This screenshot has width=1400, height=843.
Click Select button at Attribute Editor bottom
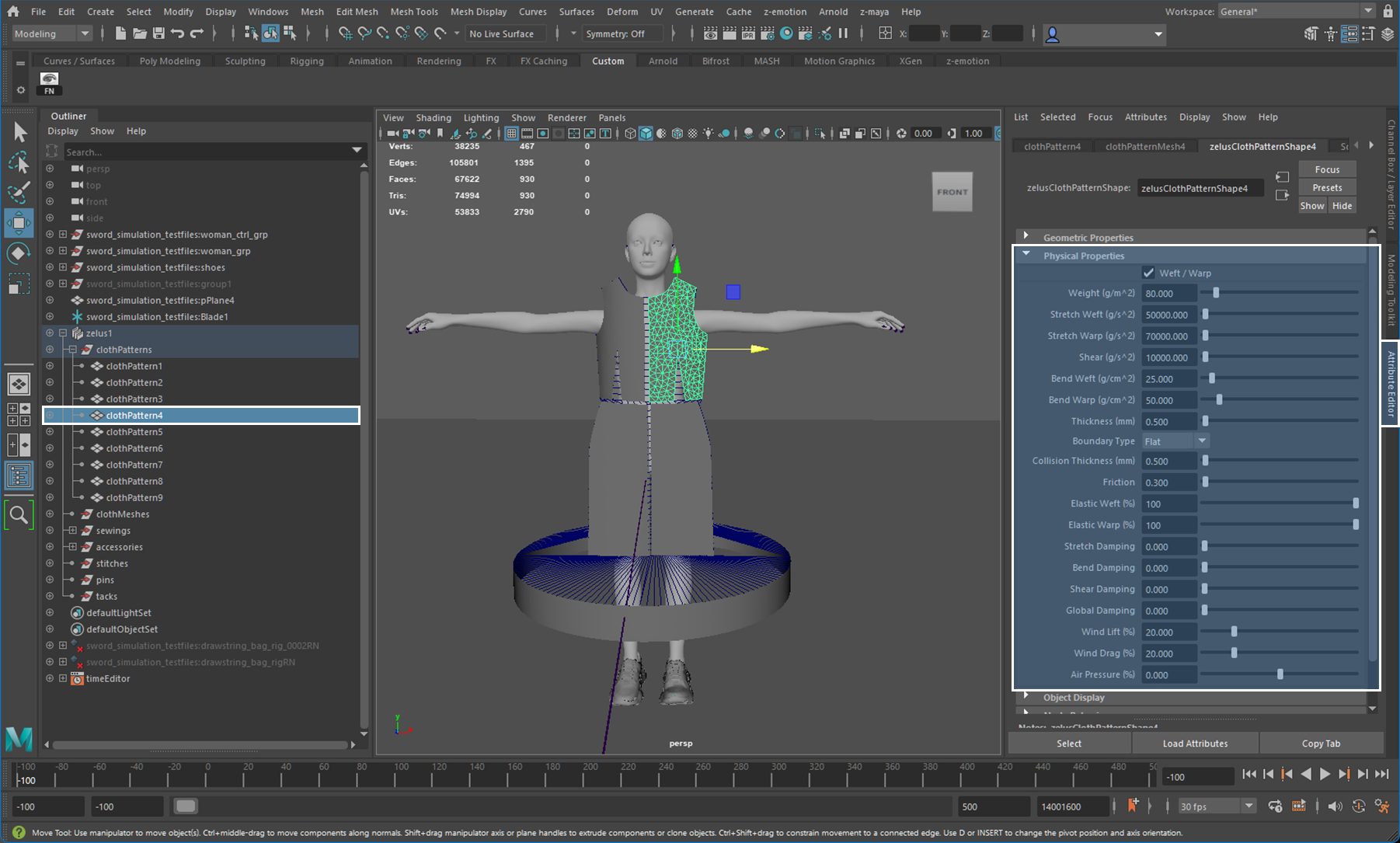point(1069,744)
